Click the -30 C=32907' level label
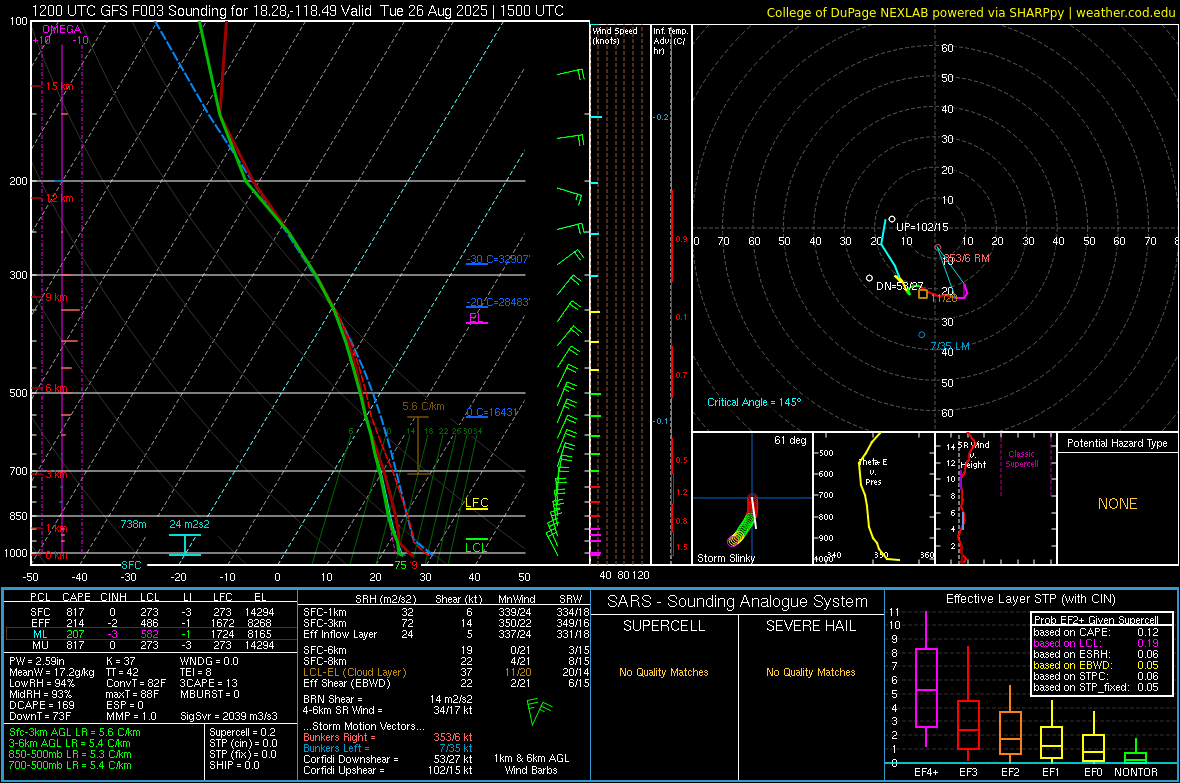The width and height of the screenshot is (1180, 783). [x=498, y=259]
